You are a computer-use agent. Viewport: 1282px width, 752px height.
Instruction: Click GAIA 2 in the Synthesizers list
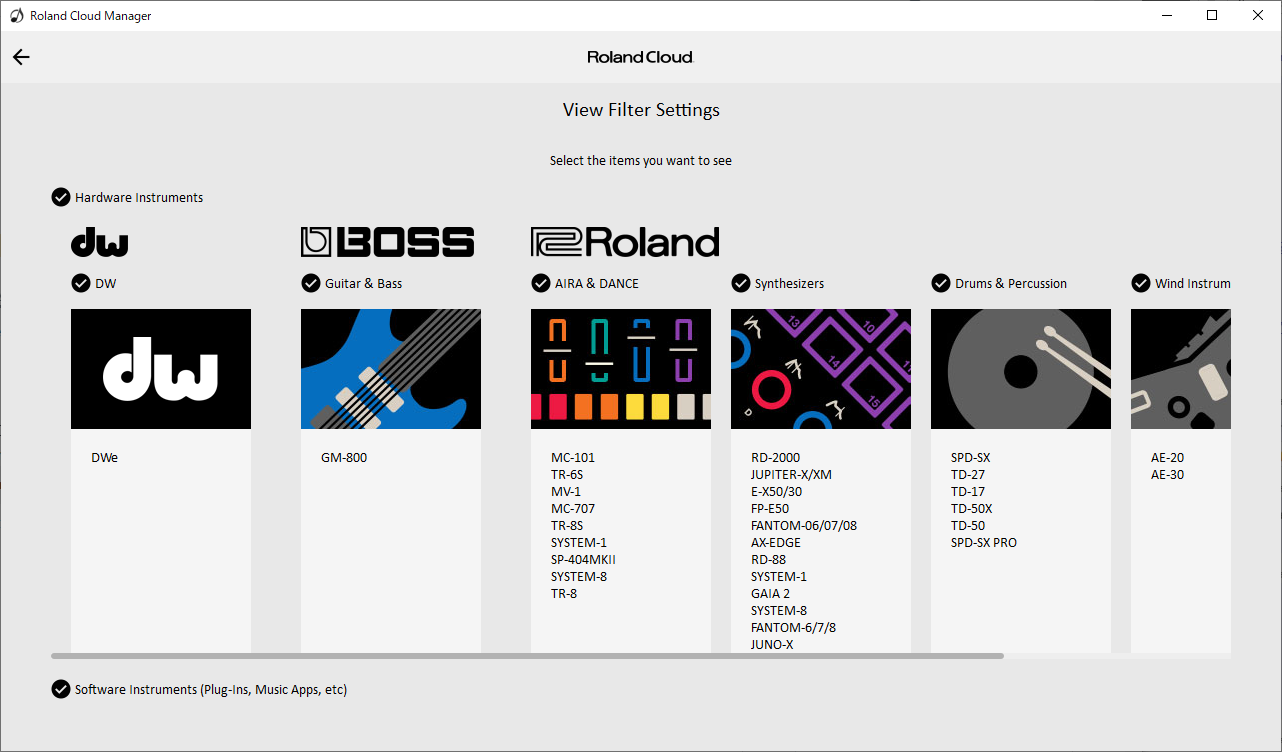tap(771, 594)
